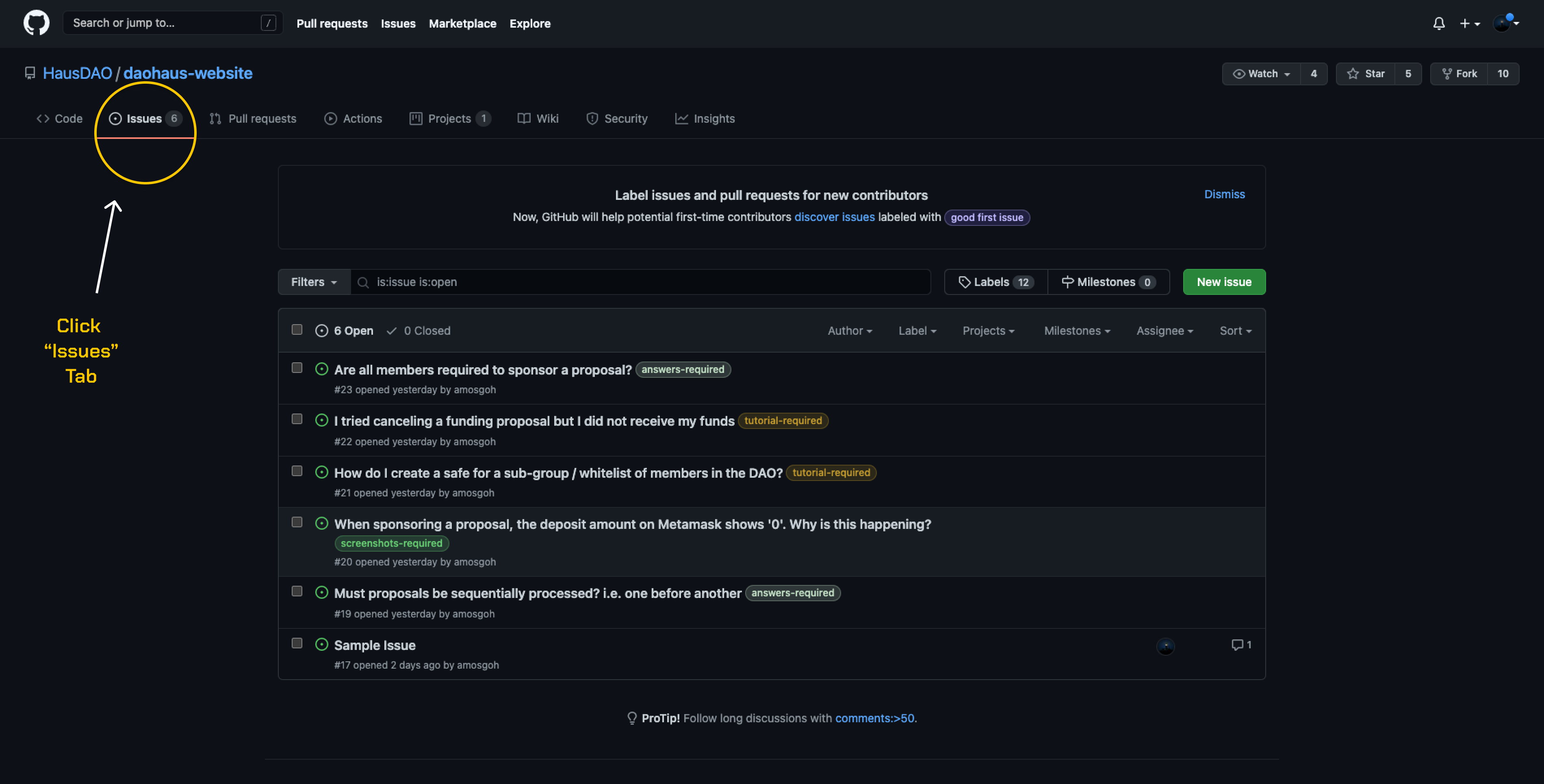
Task: Open comments on Sample Issue
Action: (1241, 644)
